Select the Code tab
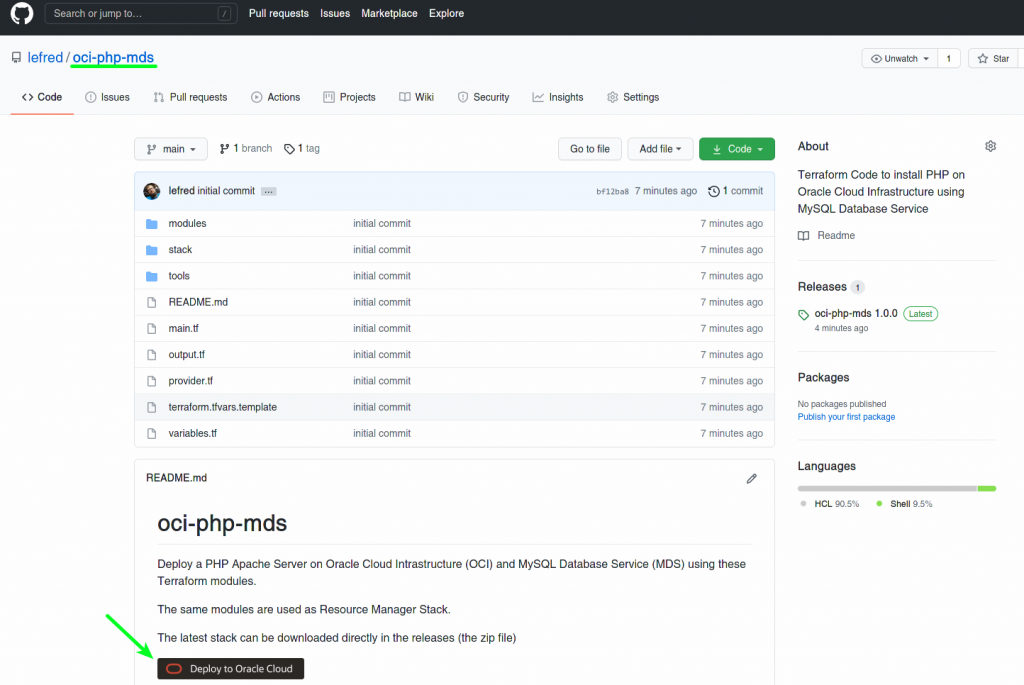Screen dimensions: 1024x685 coord(42,97)
